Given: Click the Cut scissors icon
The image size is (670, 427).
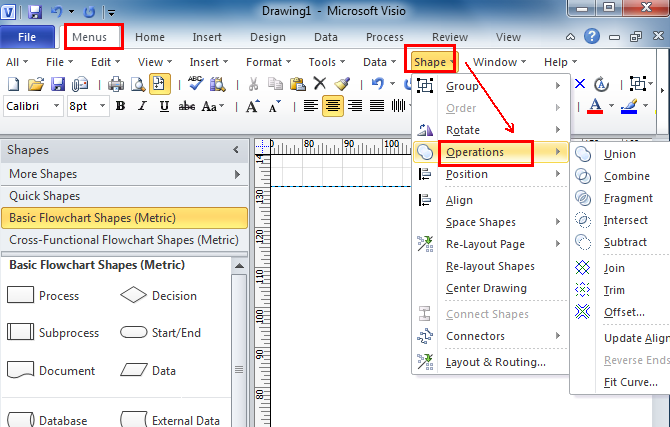Looking at the screenshot, I should click(253, 84).
